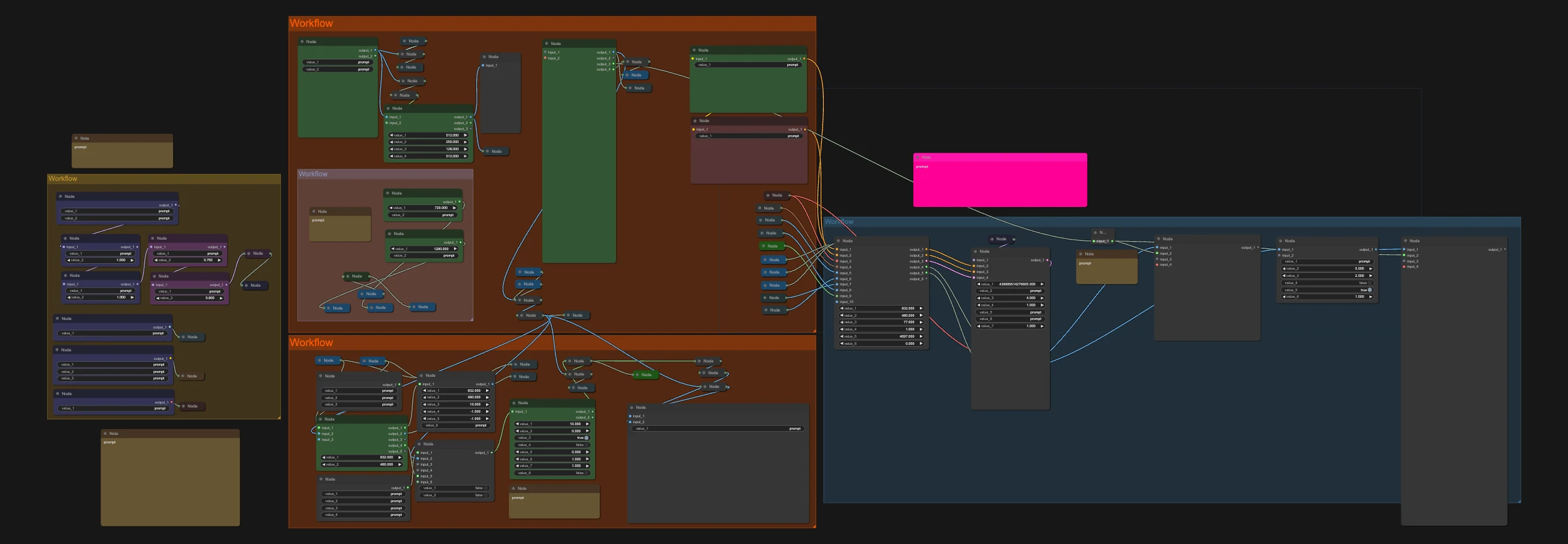Collapse the tall green Node via its dot

(546, 44)
